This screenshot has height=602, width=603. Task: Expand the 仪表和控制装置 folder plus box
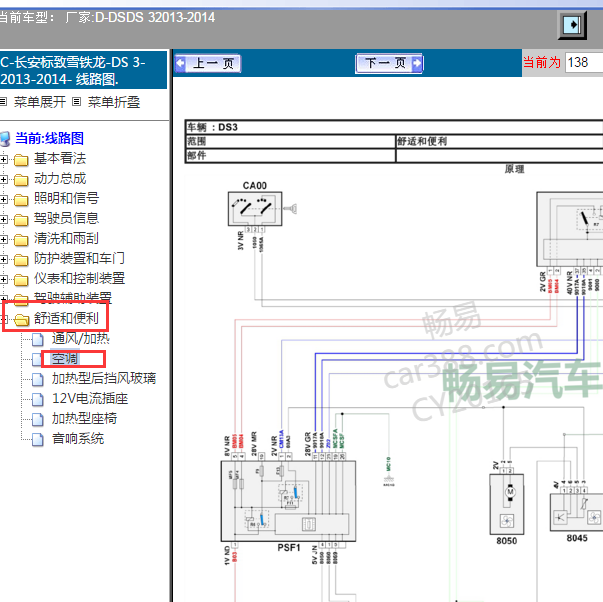(x=3, y=279)
